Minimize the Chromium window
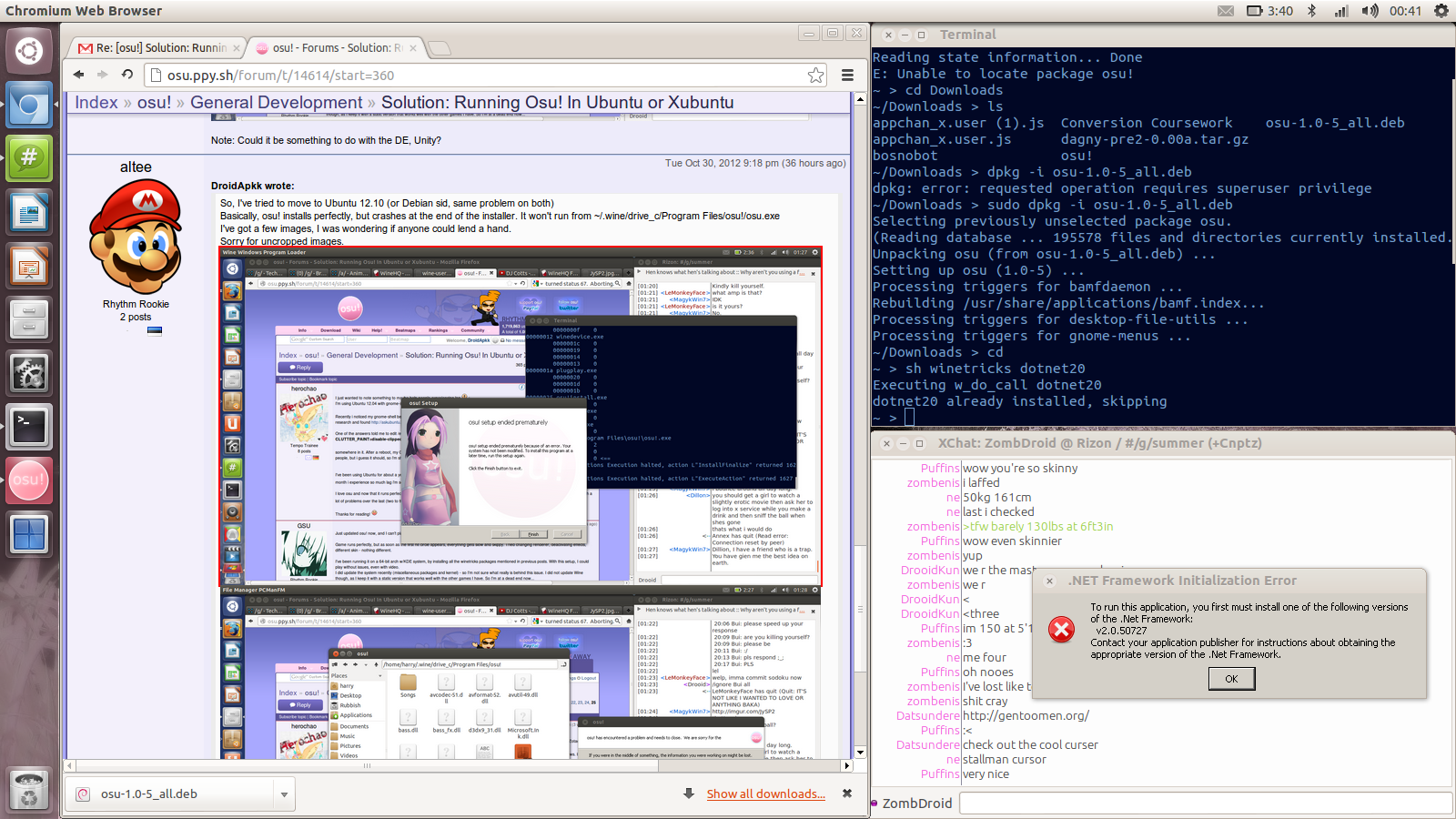The height and width of the screenshot is (819, 1456). point(809,33)
